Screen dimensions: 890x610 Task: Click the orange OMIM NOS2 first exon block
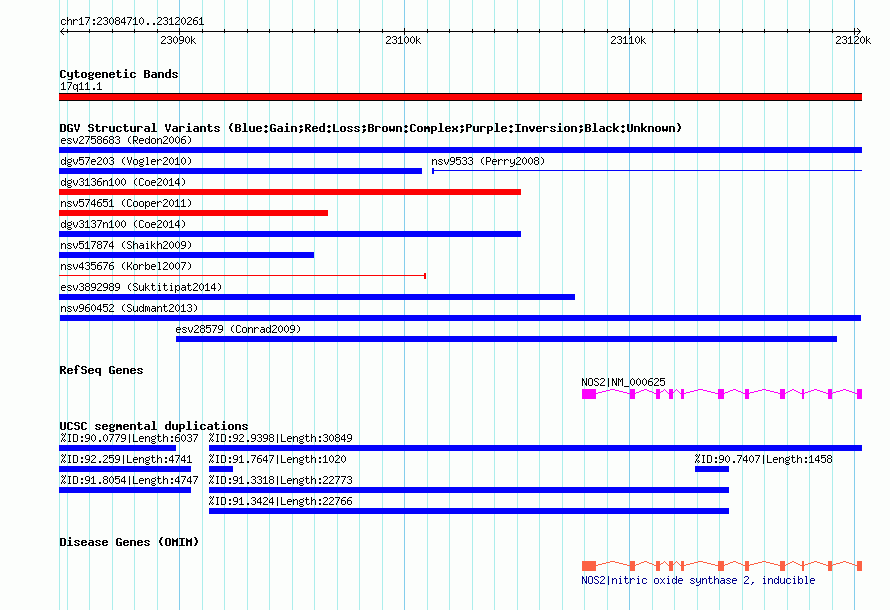[x=589, y=566]
